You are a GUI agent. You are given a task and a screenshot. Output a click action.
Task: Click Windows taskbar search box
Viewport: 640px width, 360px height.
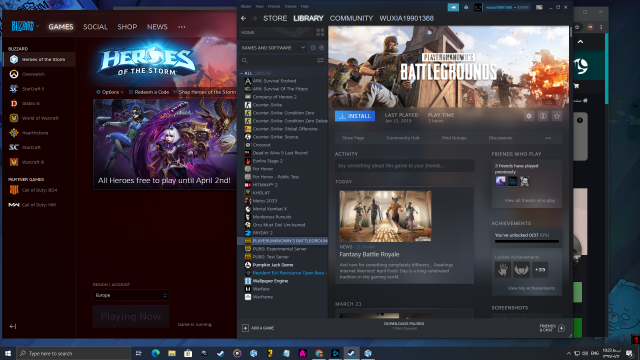(73, 353)
